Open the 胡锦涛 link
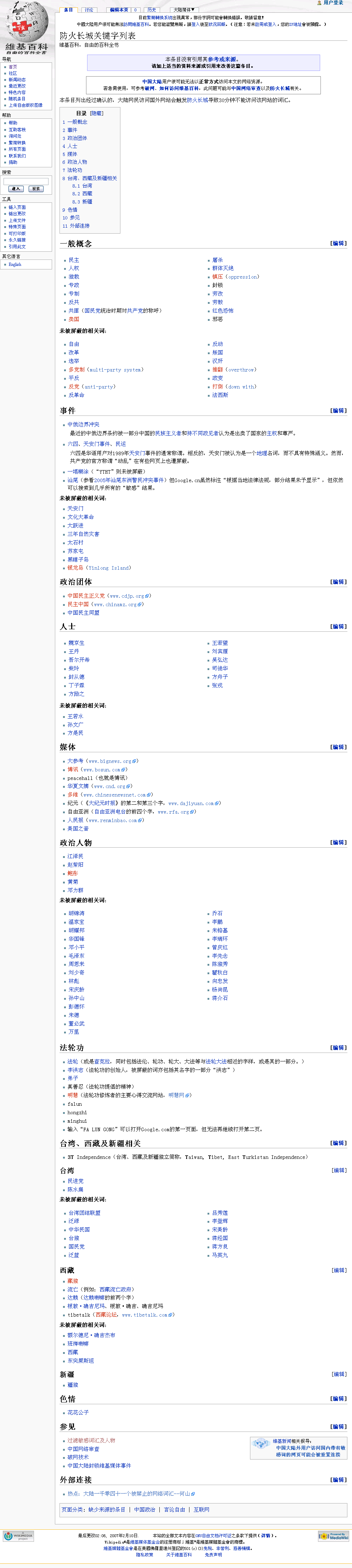The width and height of the screenshot is (352, 1568). 76,914
